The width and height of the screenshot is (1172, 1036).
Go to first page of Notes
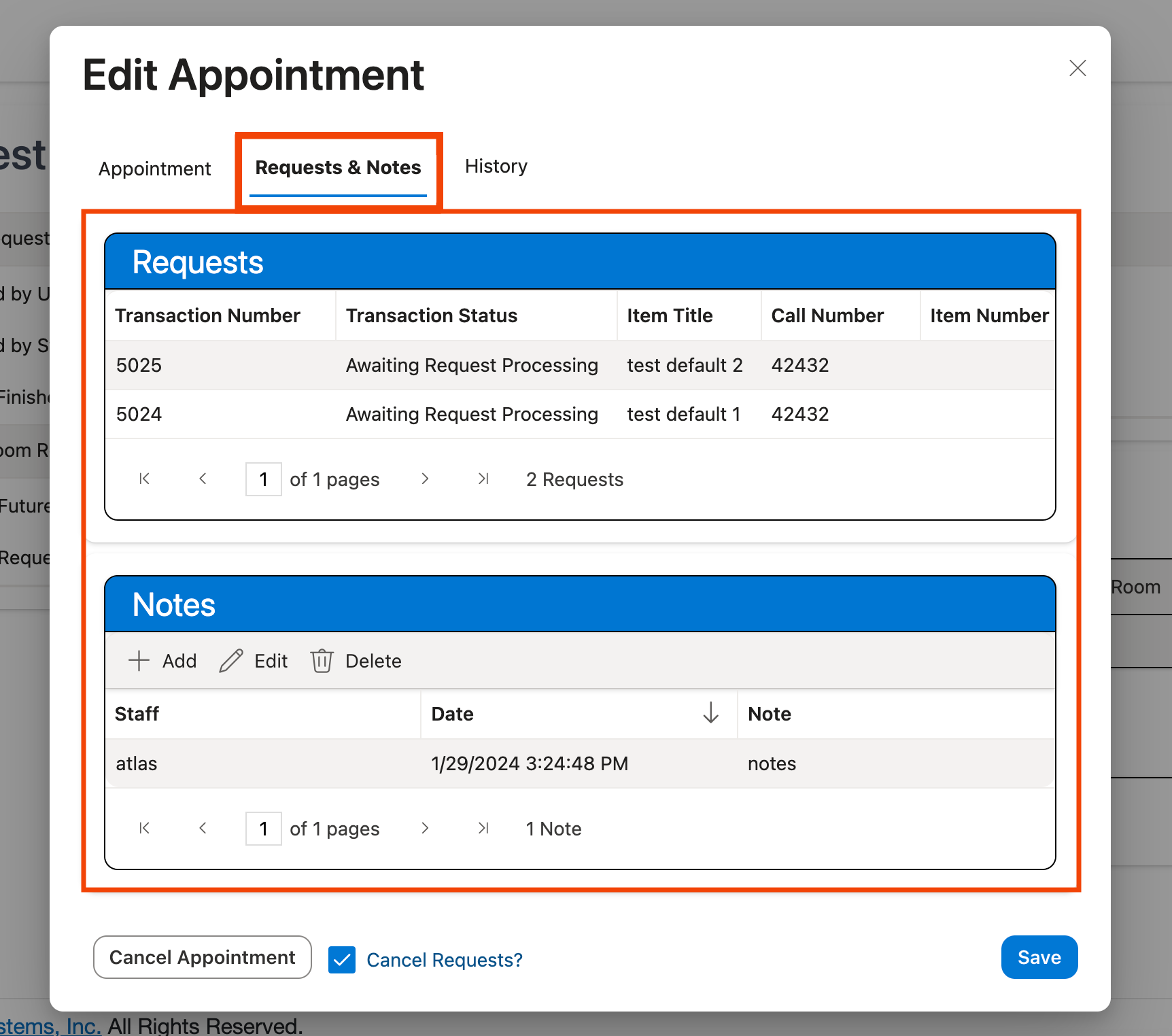(143, 828)
